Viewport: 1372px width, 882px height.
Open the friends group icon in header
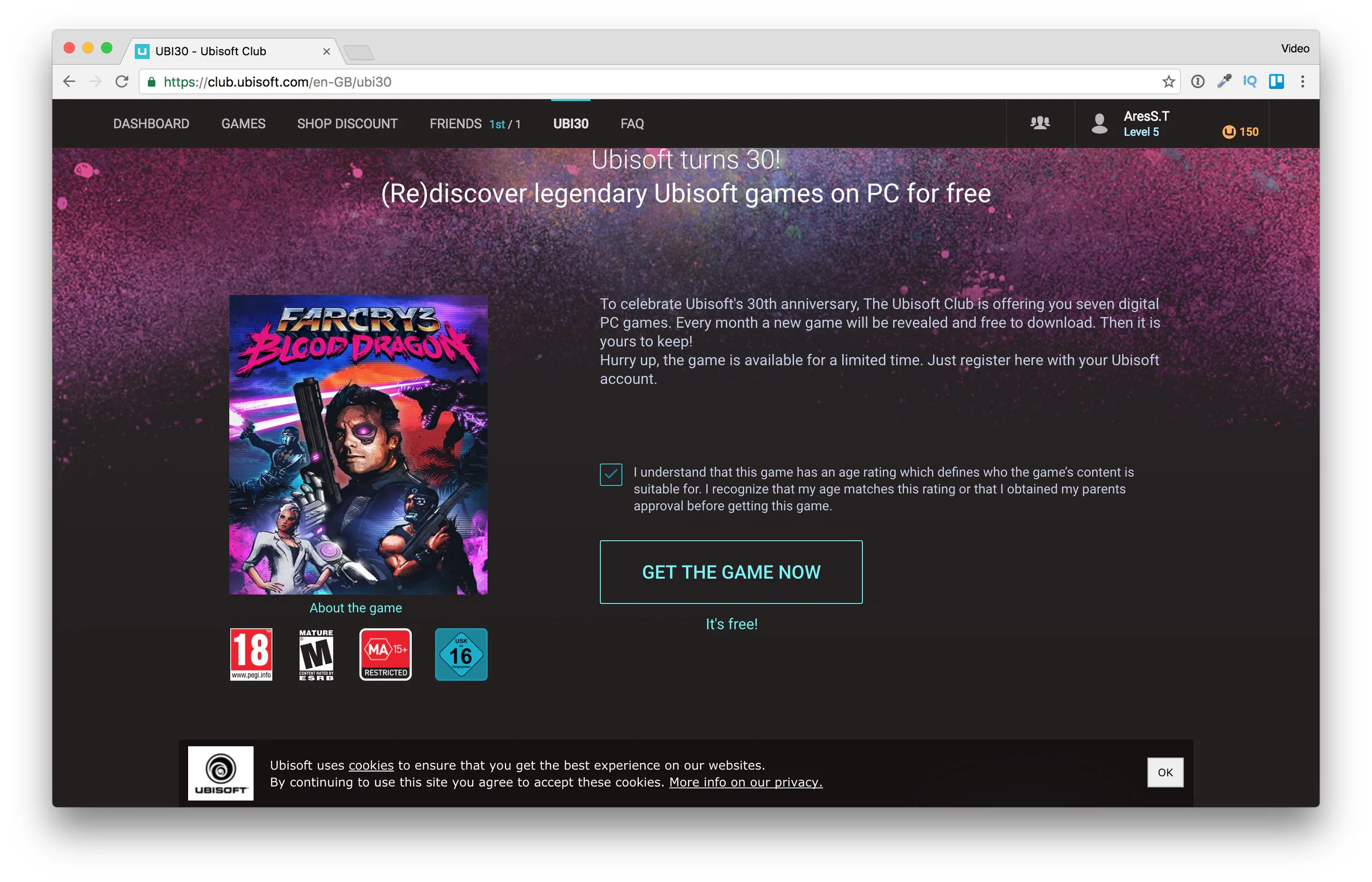coord(1040,123)
